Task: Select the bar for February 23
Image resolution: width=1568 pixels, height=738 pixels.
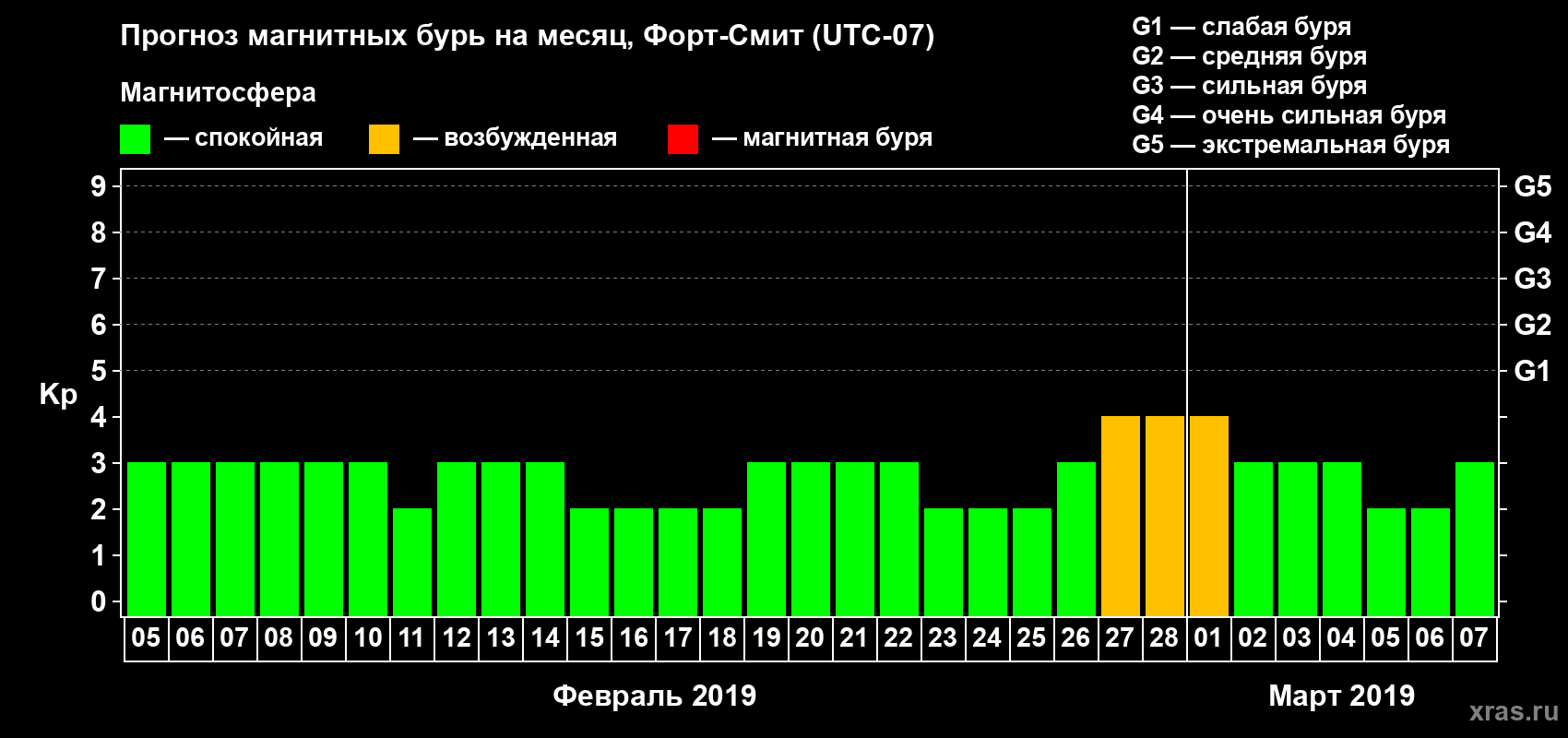Action: [944, 562]
